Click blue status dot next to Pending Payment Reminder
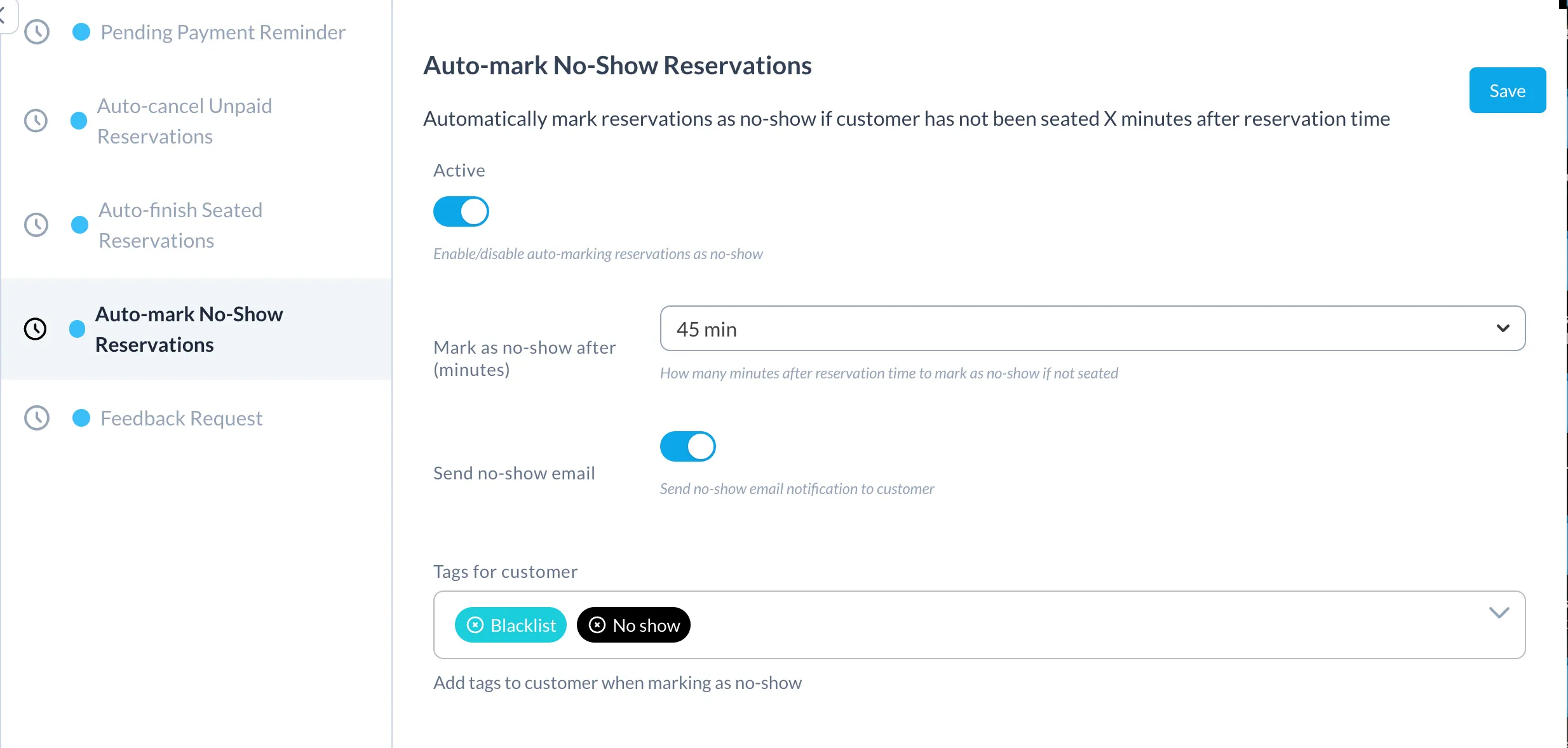The width and height of the screenshot is (1568, 748). [x=81, y=32]
